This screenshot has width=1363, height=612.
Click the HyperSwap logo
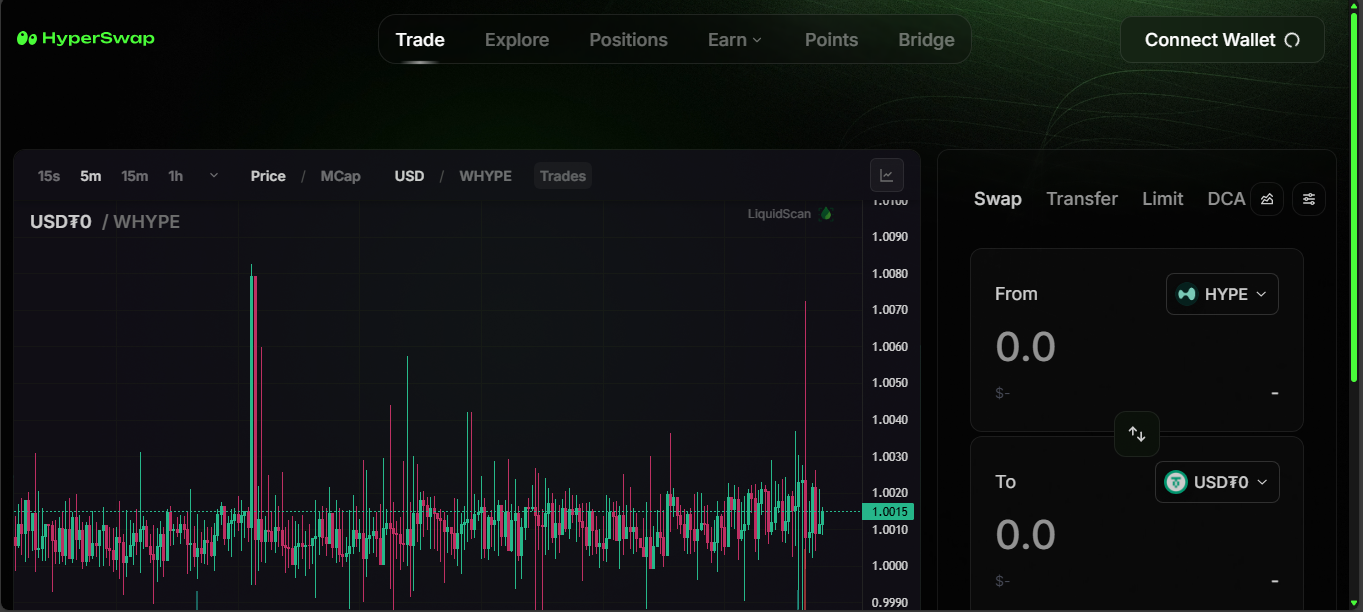86,39
